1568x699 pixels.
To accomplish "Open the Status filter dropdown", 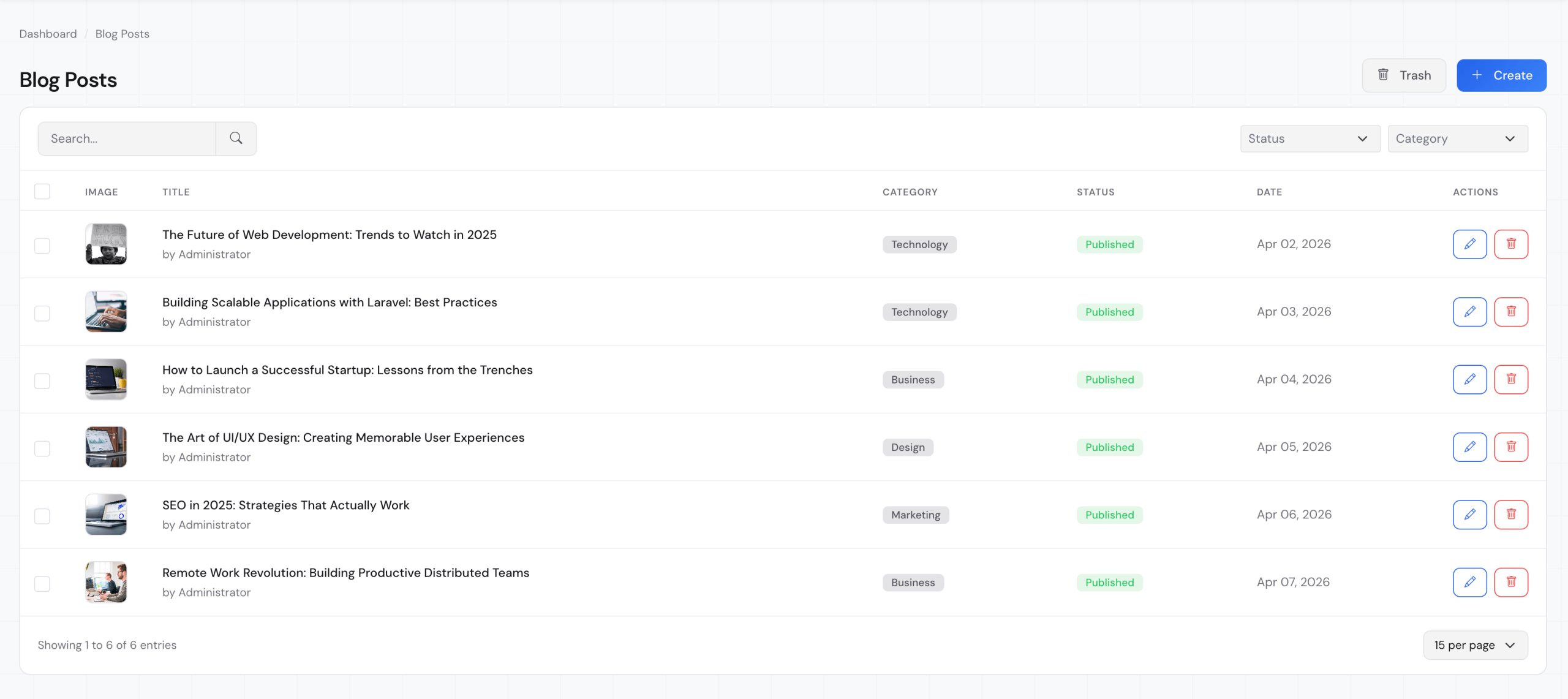I will 1310,138.
